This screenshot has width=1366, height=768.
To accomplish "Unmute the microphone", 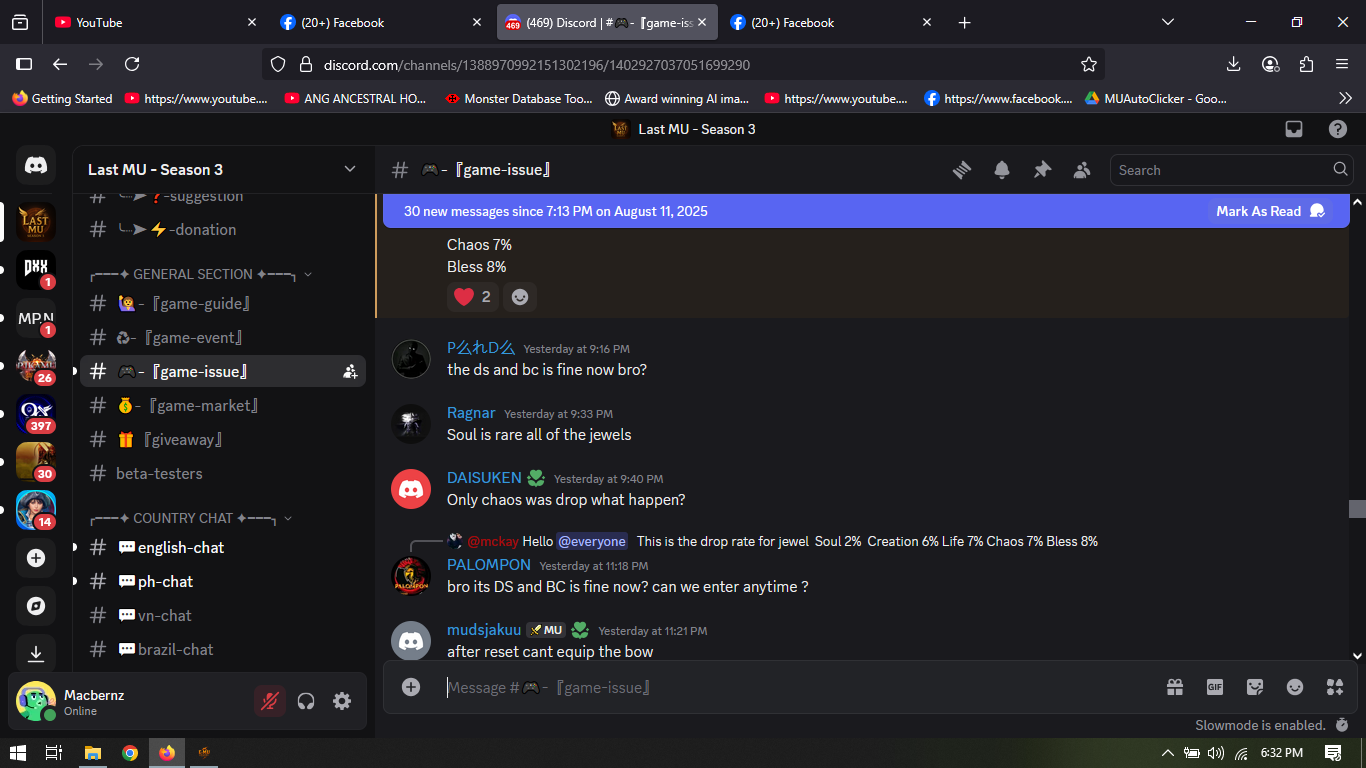I will [x=269, y=701].
